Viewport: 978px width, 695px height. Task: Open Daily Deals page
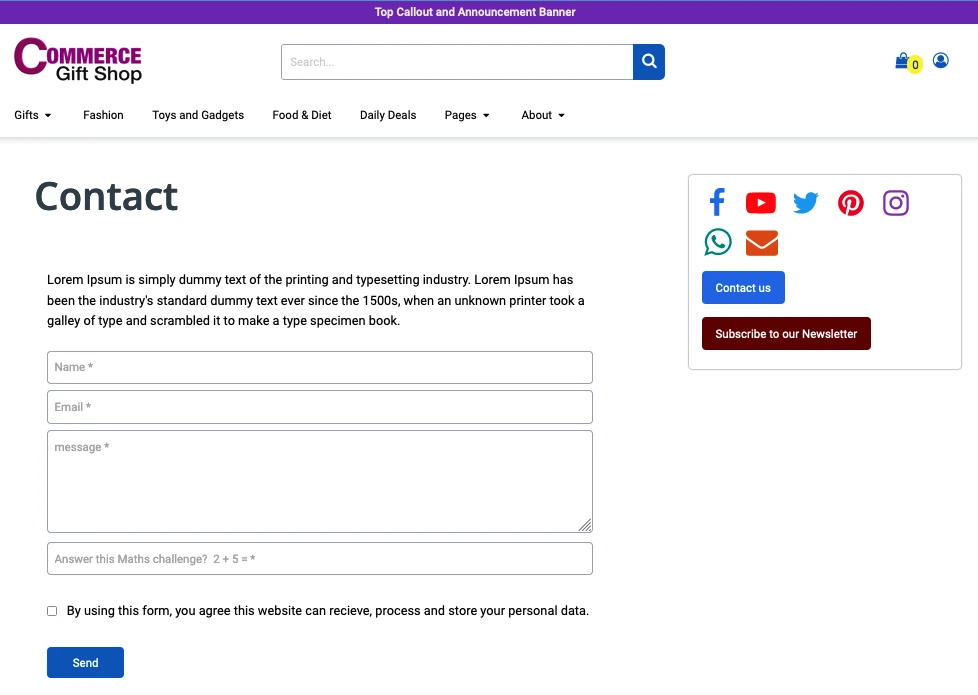pyautogui.click(x=388, y=115)
